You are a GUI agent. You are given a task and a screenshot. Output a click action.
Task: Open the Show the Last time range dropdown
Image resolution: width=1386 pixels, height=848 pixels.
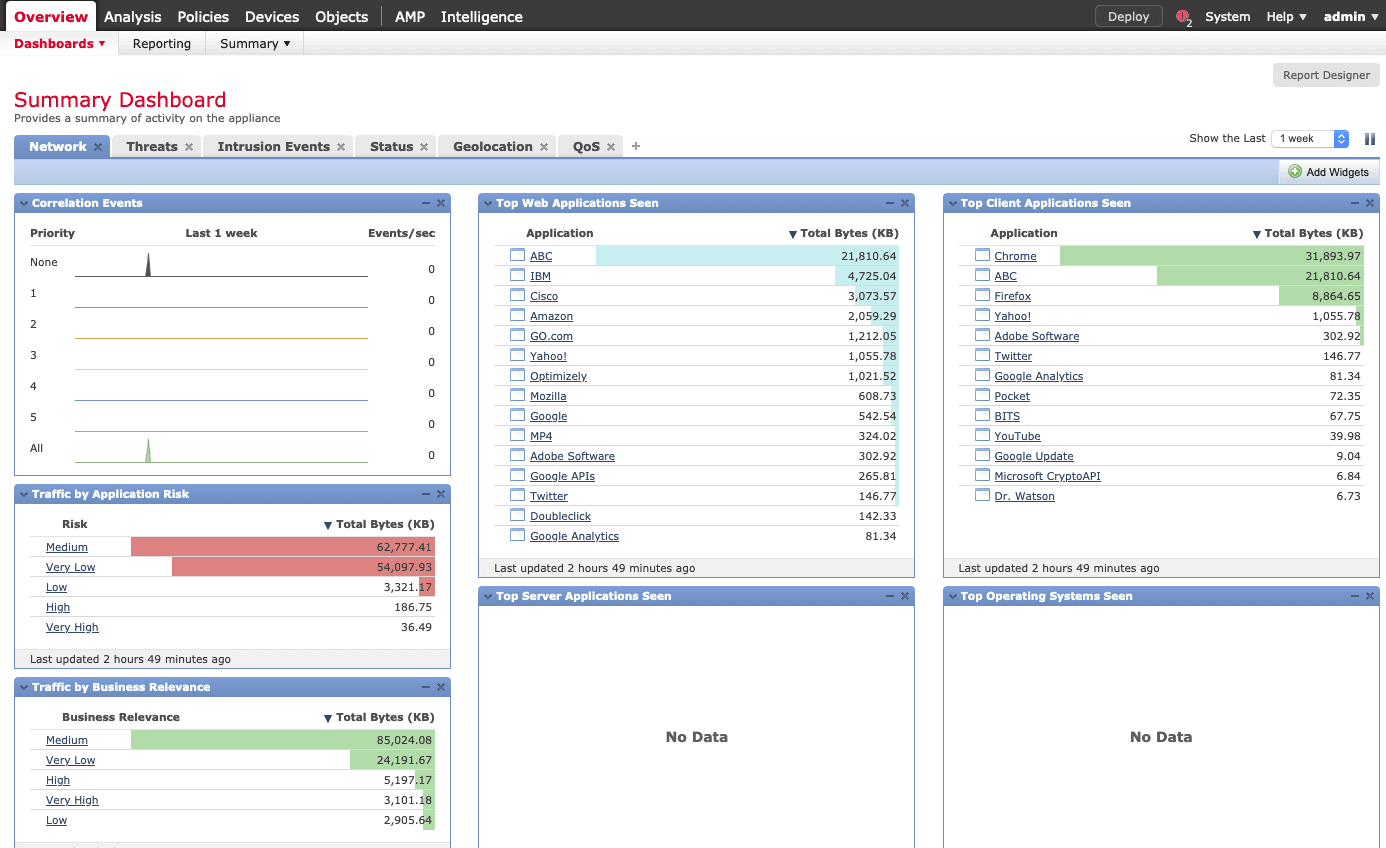(x=1309, y=139)
